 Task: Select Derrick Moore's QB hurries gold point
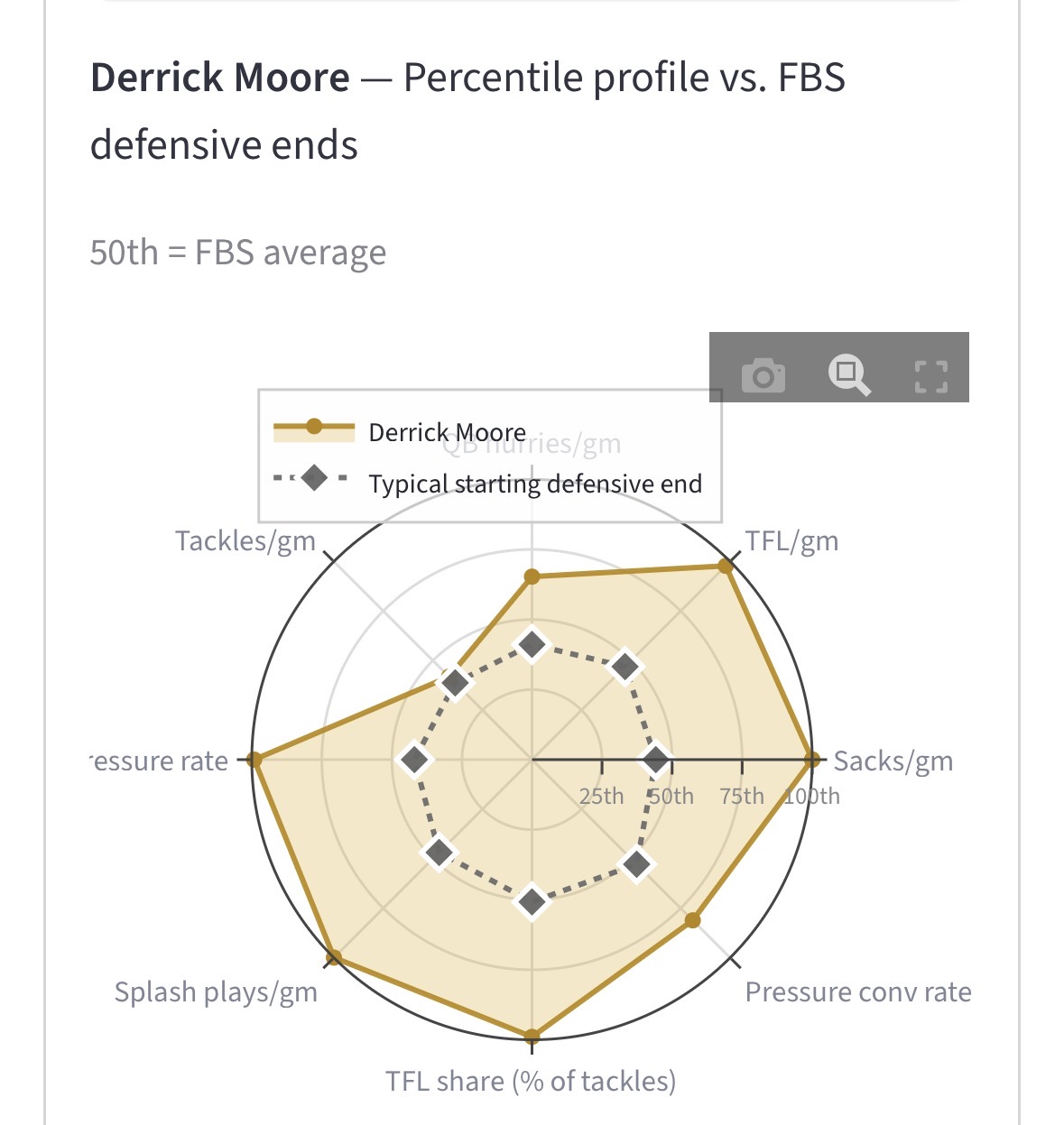pyautogui.click(x=532, y=576)
